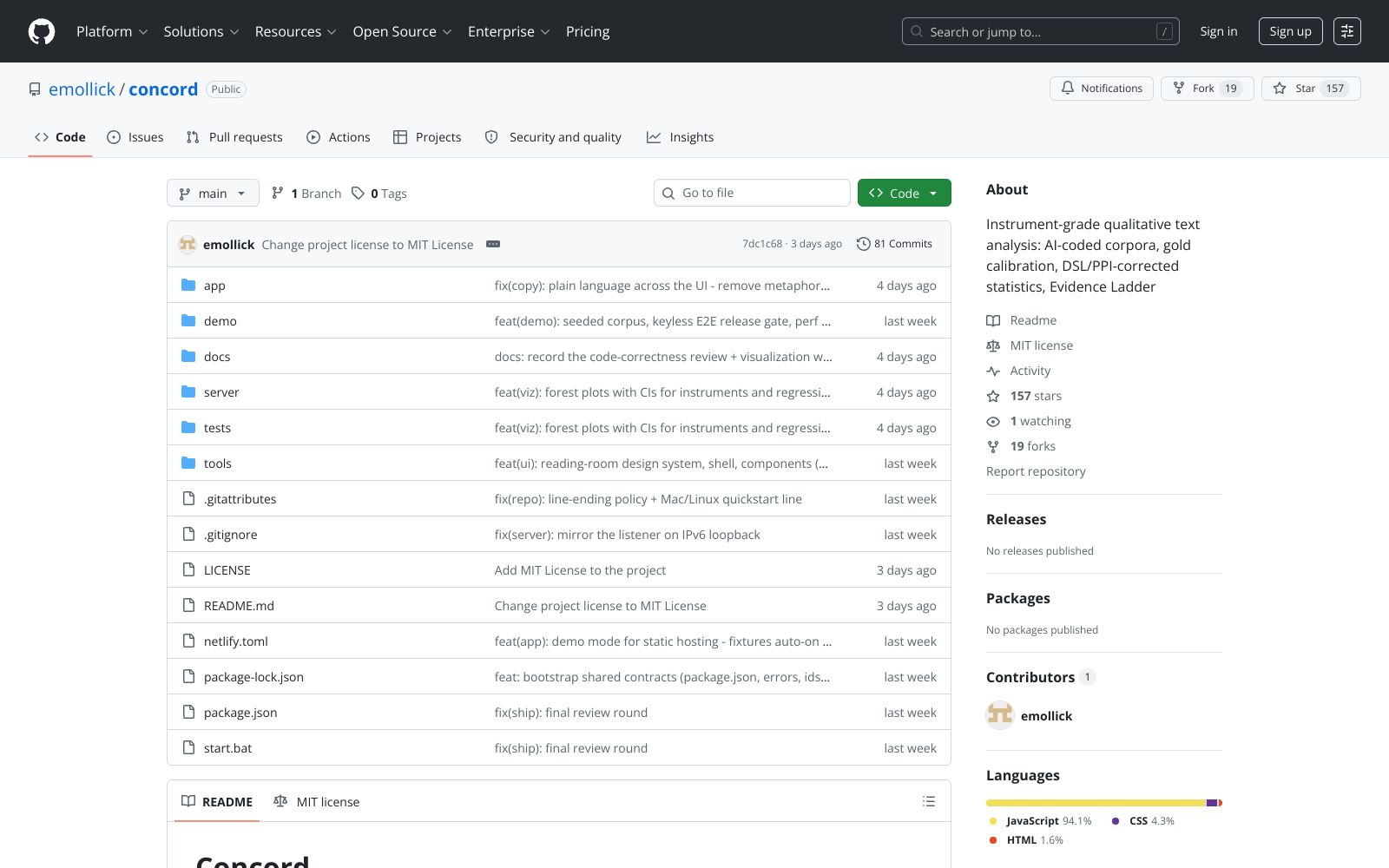Click the MIT license scale icon in About
The image size is (1389, 868).
coord(993,345)
